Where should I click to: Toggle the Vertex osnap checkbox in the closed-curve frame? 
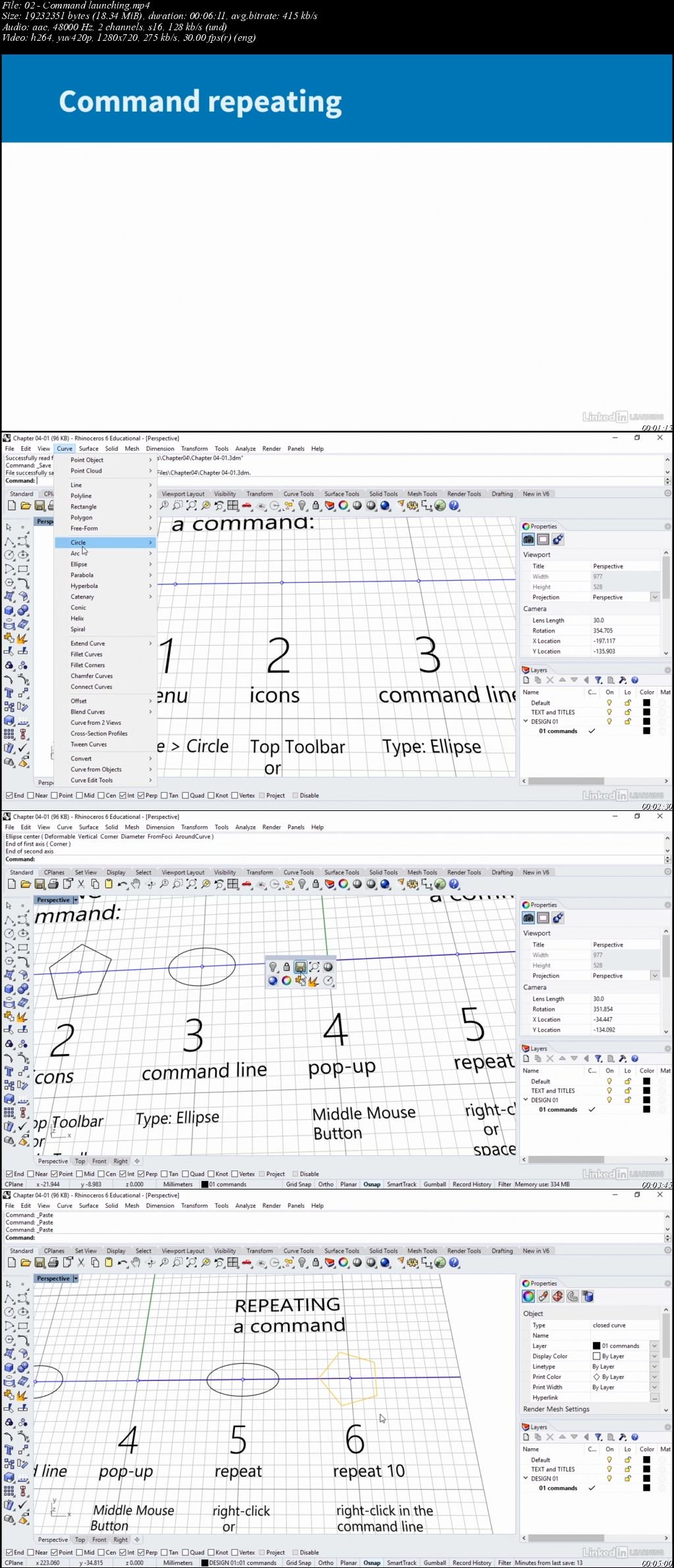click(234, 1552)
